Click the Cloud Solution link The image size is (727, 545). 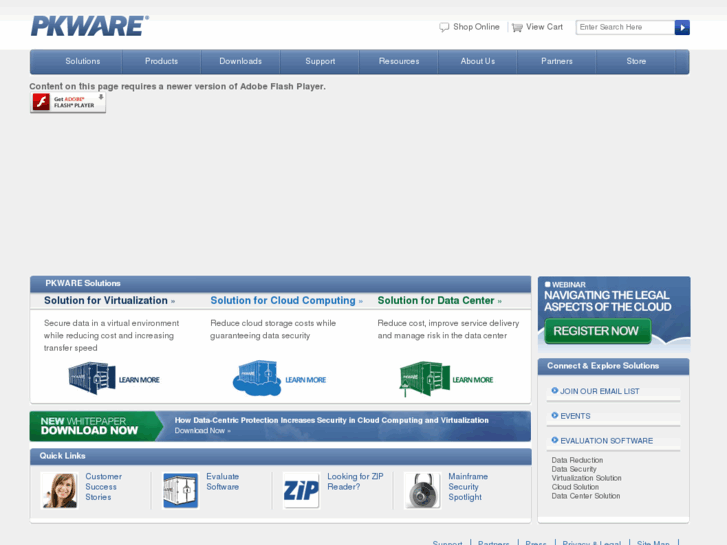[575, 487]
